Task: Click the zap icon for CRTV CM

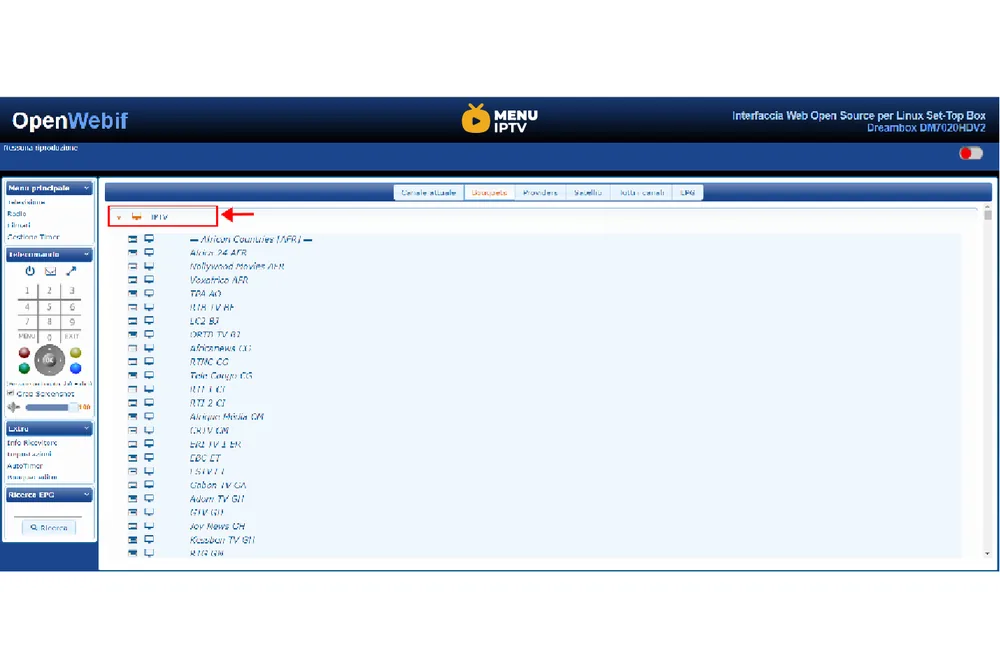Action: 133,431
